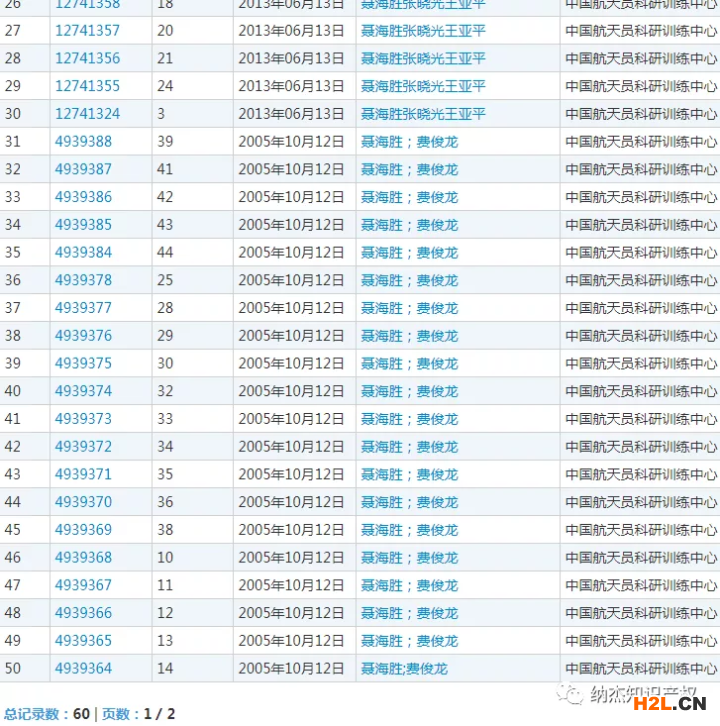Click registration number 4939386
The height and width of the screenshot is (726, 720).
83,197
